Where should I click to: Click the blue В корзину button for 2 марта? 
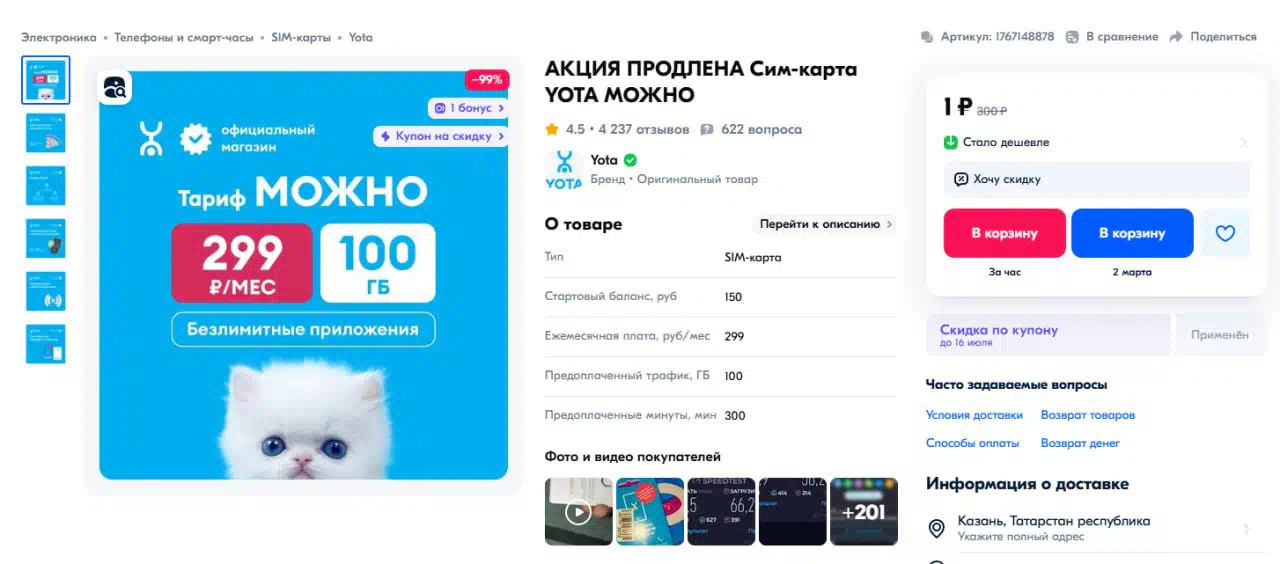tap(1132, 233)
